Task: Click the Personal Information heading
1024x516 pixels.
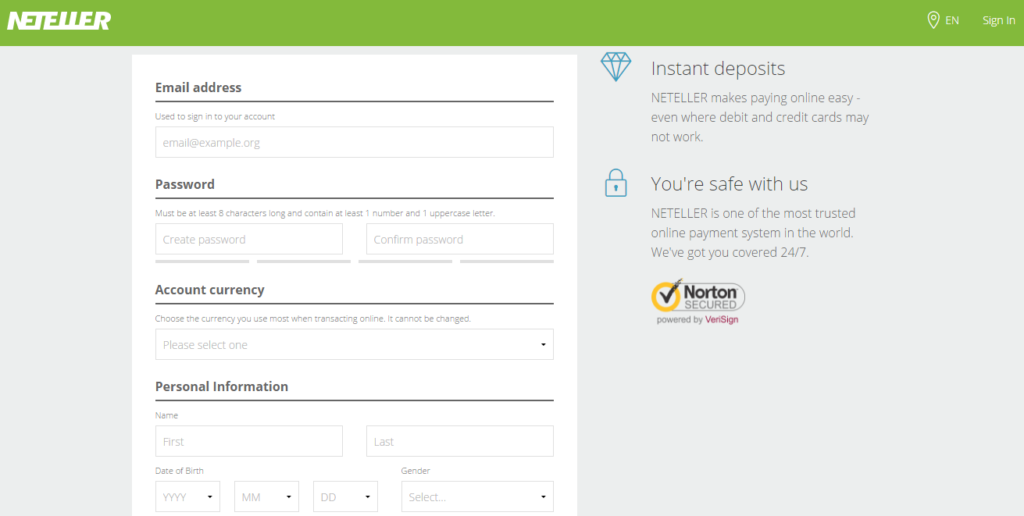Action: [x=221, y=386]
